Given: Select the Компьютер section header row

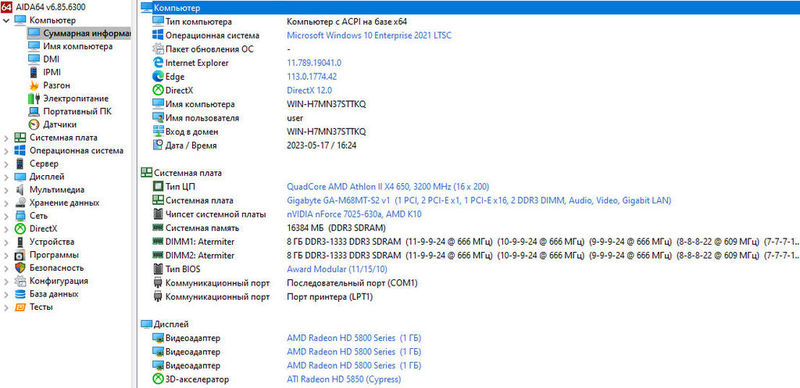Looking at the screenshot, I should [469, 8].
